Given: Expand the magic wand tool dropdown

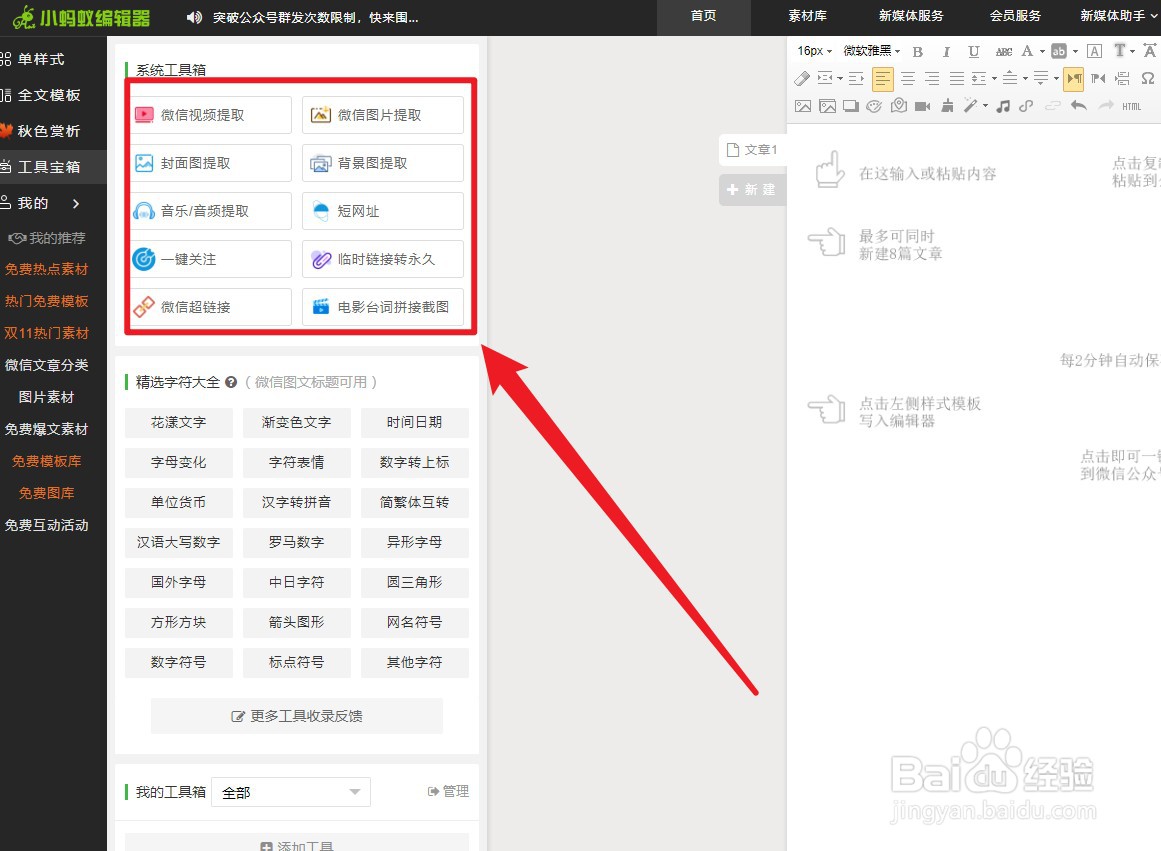Looking at the screenshot, I should click(986, 106).
